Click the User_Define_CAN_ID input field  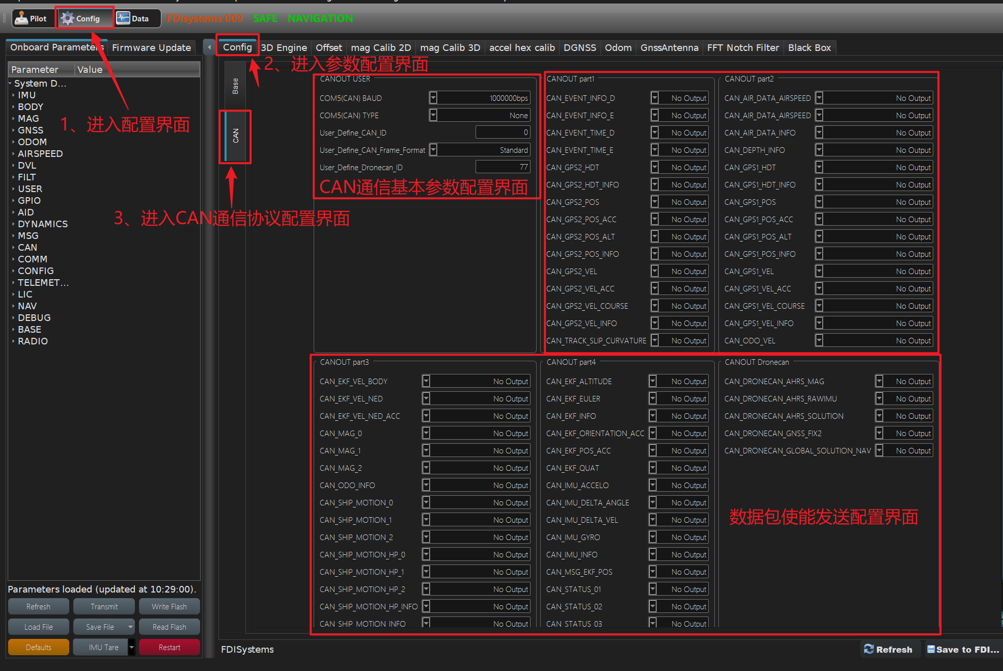click(x=503, y=132)
